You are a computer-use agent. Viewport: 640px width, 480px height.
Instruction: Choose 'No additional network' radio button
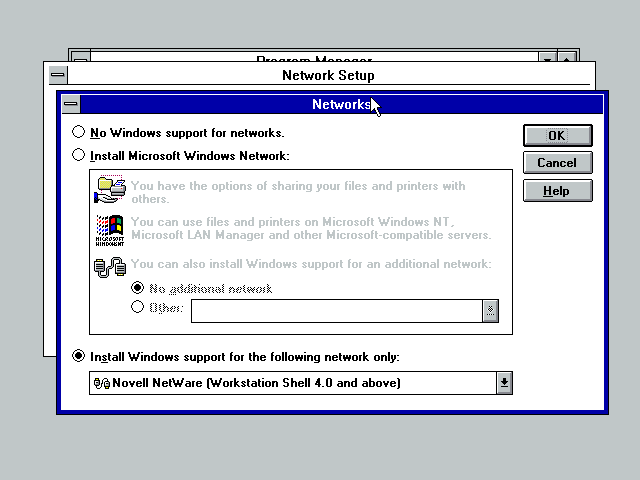138,288
